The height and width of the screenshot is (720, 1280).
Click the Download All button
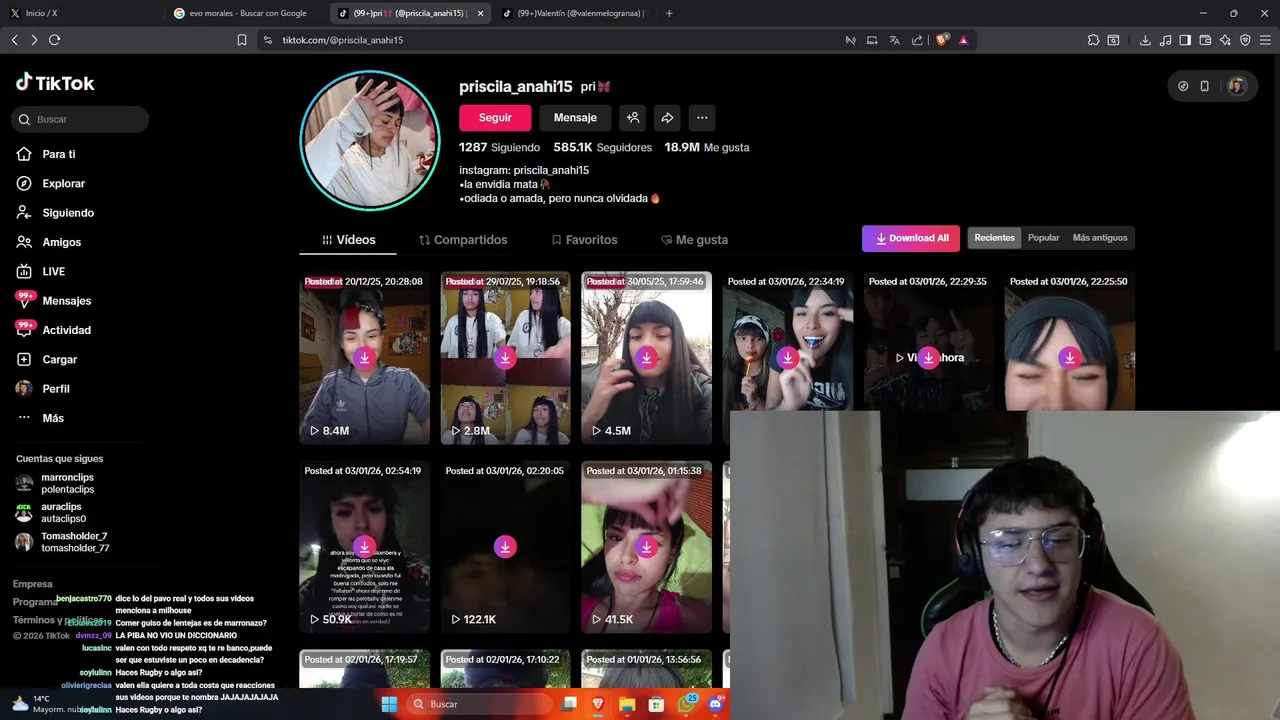tap(911, 238)
